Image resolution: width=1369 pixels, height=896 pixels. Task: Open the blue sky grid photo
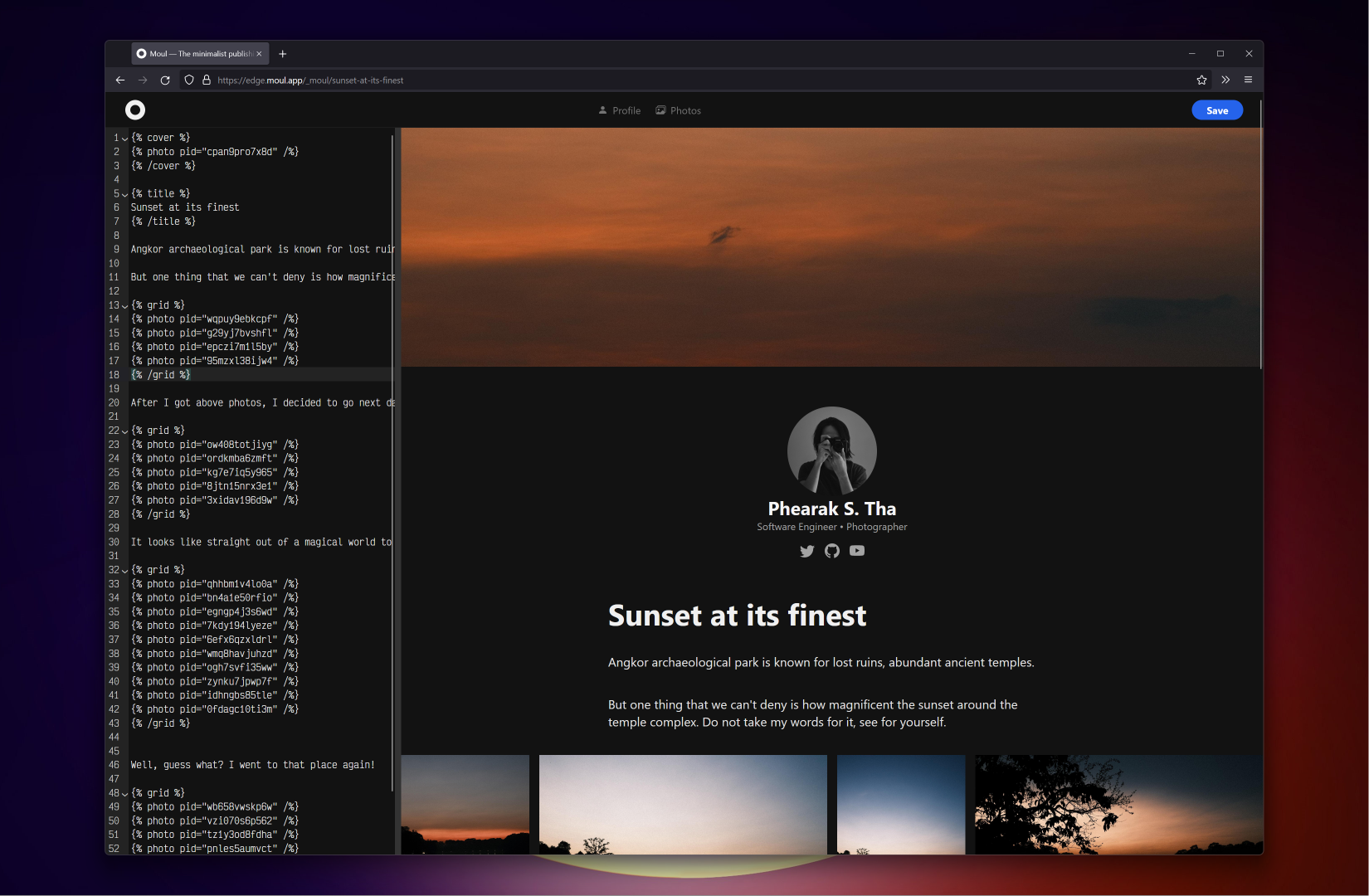901,805
